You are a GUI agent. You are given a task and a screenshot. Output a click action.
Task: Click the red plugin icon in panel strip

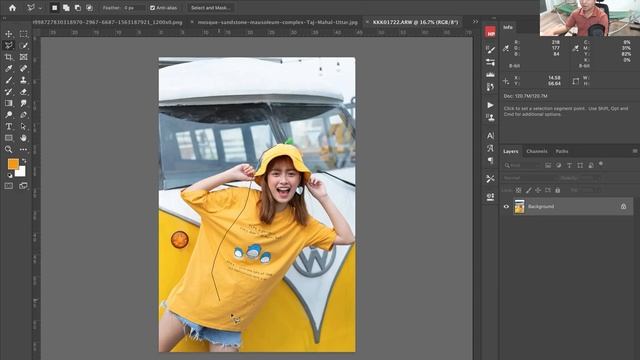click(x=490, y=32)
